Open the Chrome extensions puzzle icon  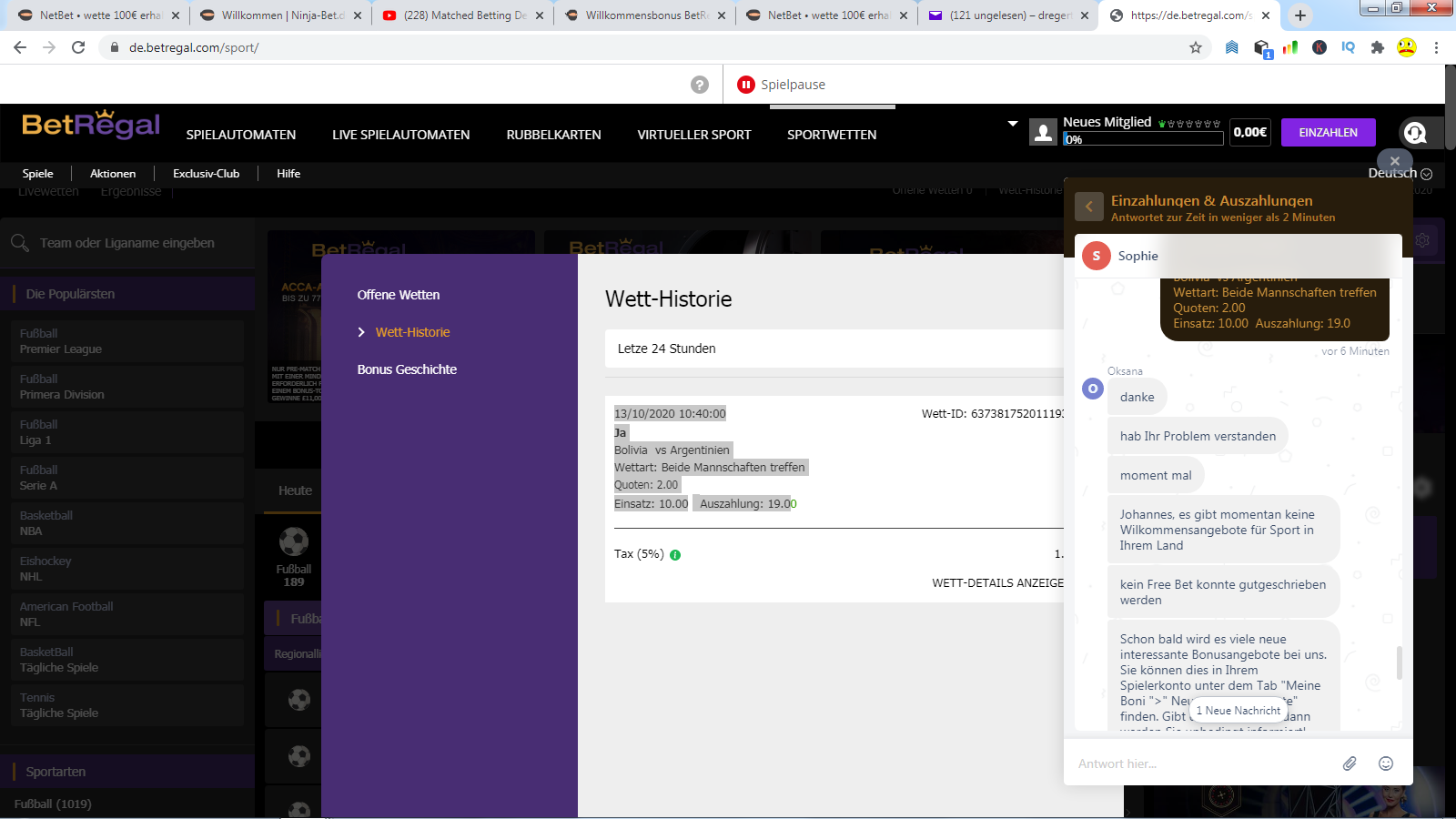(1378, 47)
